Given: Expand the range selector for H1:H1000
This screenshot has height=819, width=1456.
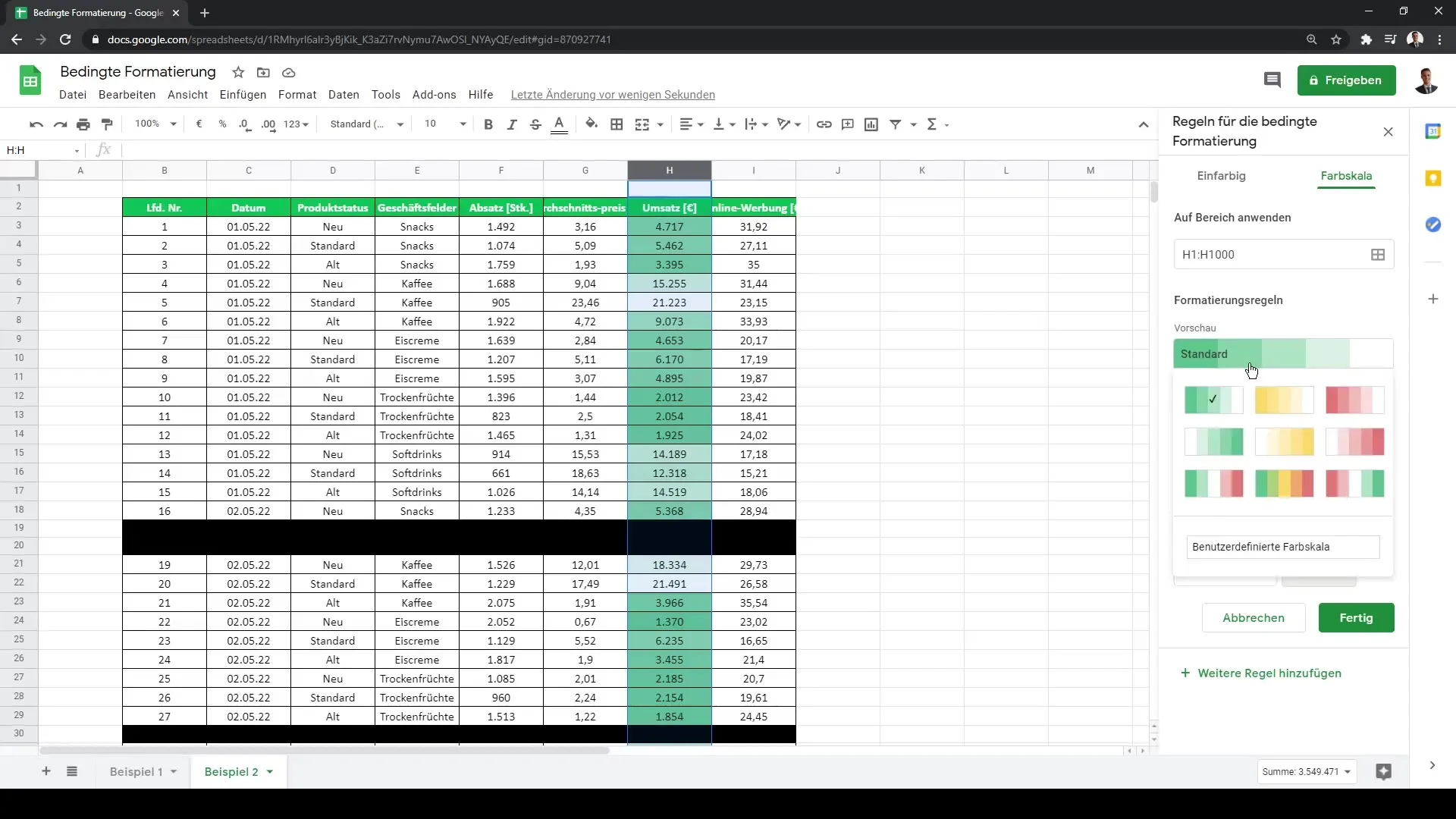Looking at the screenshot, I should pyautogui.click(x=1380, y=255).
